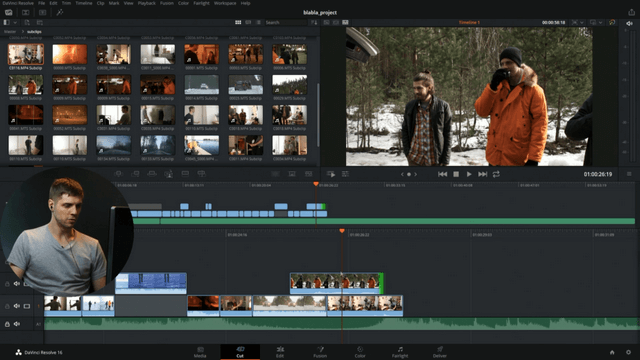The image size is (640, 360).
Task: Select Source Clip viewer mode icon
Action: click(327, 22)
